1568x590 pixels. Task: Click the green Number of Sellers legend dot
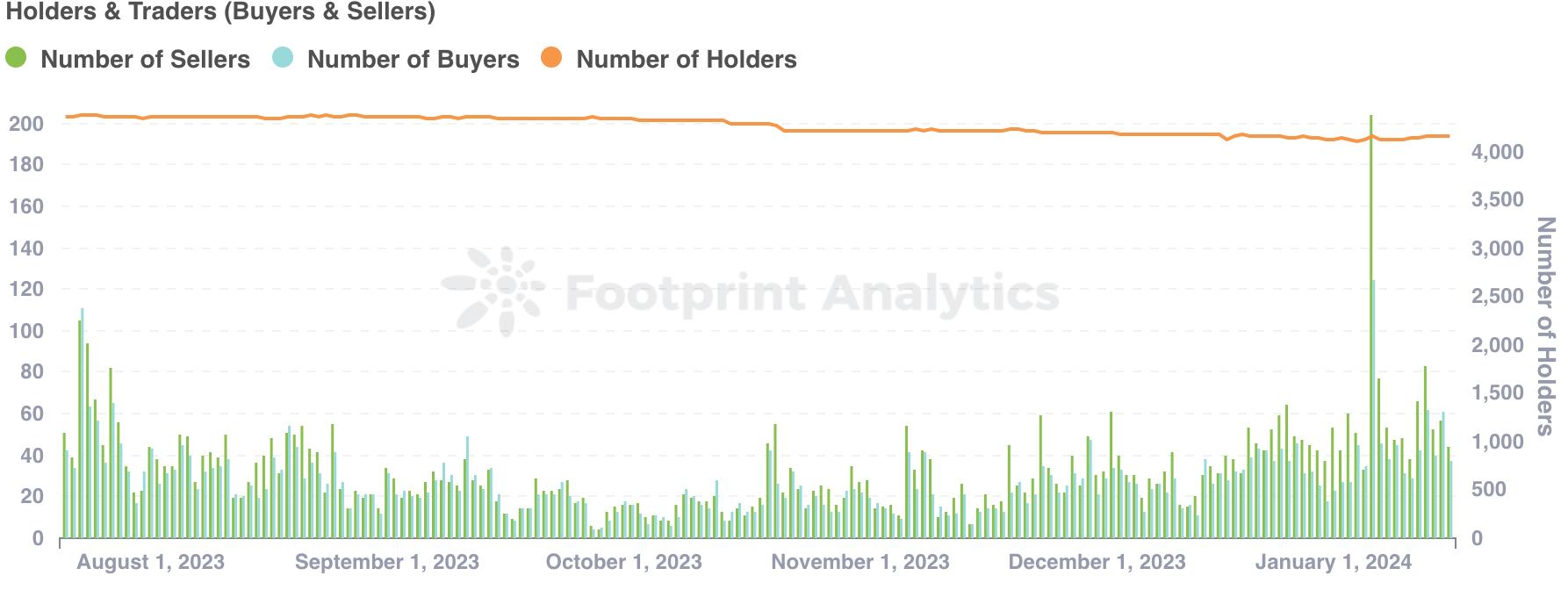[x=16, y=58]
